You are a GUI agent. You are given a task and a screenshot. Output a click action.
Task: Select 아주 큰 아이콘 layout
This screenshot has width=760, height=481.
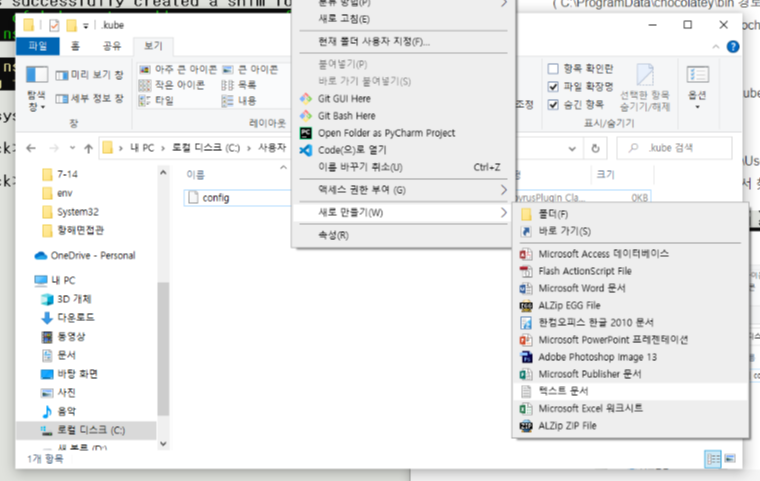[x=177, y=69]
